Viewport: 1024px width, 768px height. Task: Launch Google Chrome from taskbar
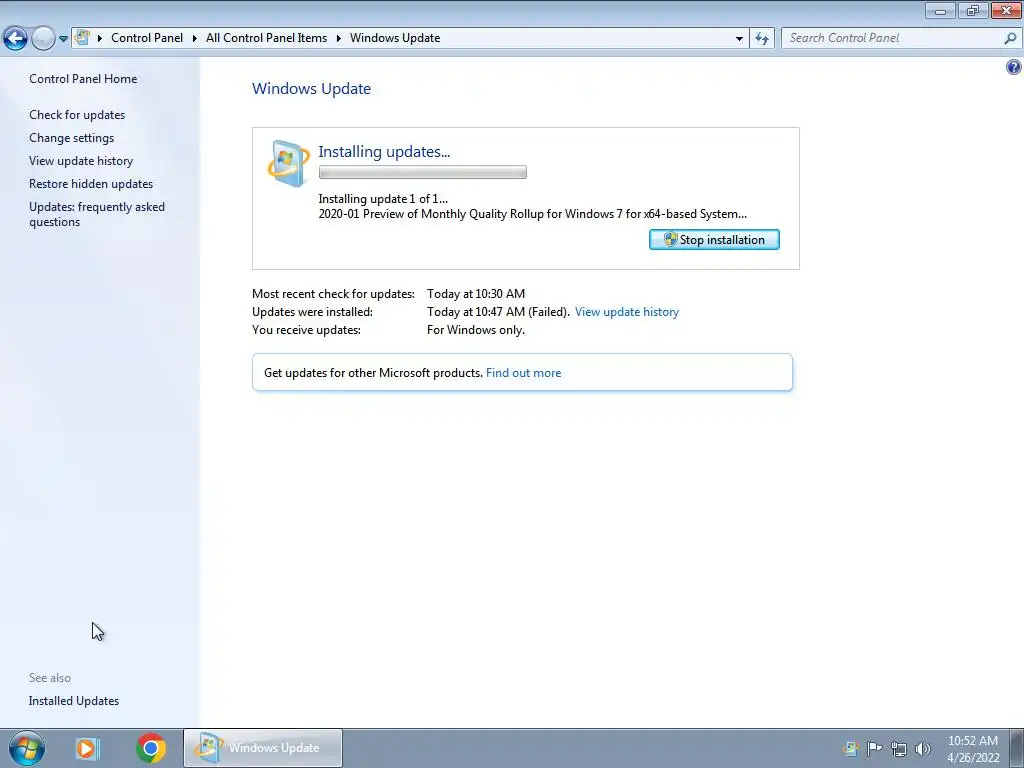pos(150,748)
